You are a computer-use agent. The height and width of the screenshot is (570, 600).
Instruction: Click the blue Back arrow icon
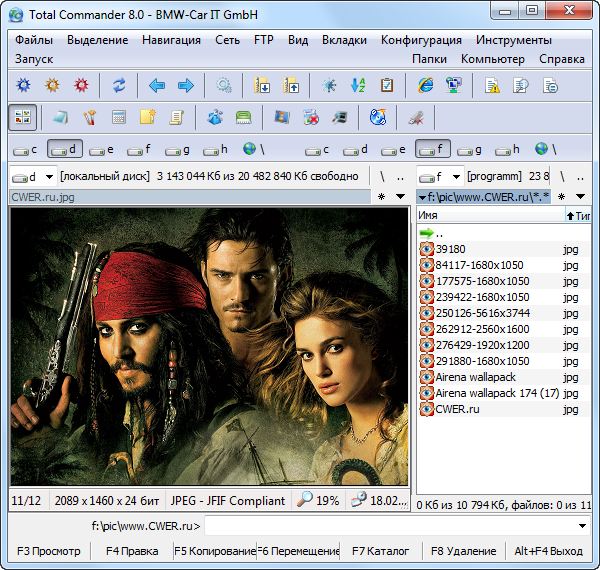(157, 86)
